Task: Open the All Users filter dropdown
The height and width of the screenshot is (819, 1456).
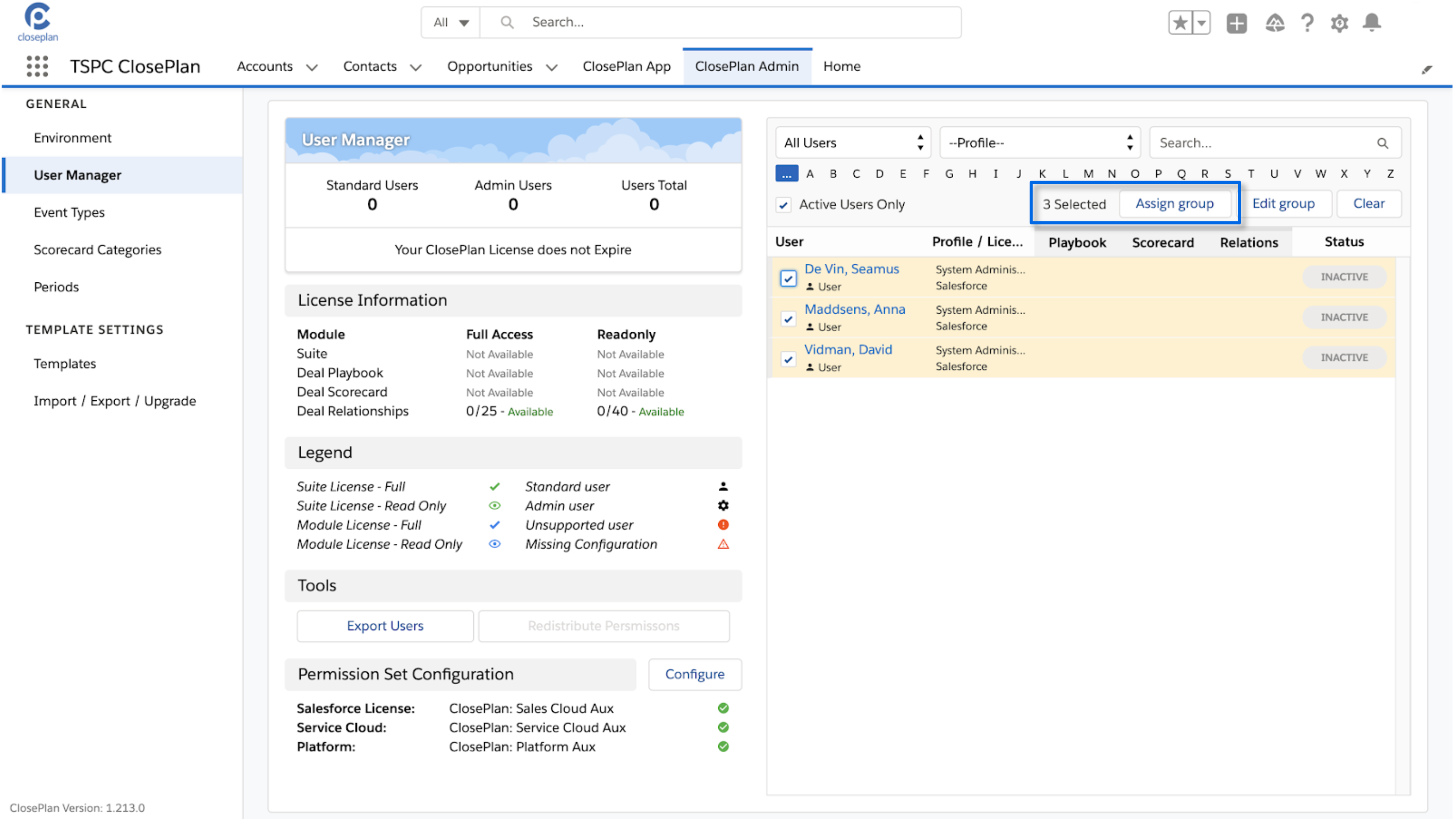Action: click(x=853, y=143)
